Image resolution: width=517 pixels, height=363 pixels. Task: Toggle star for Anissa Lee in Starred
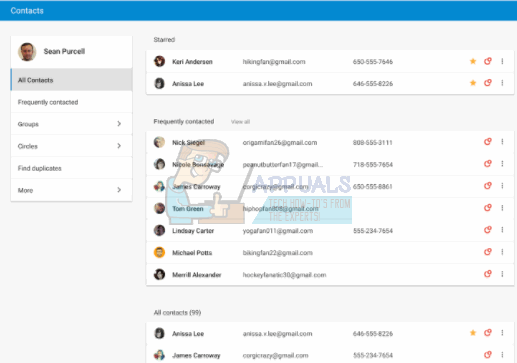click(473, 83)
